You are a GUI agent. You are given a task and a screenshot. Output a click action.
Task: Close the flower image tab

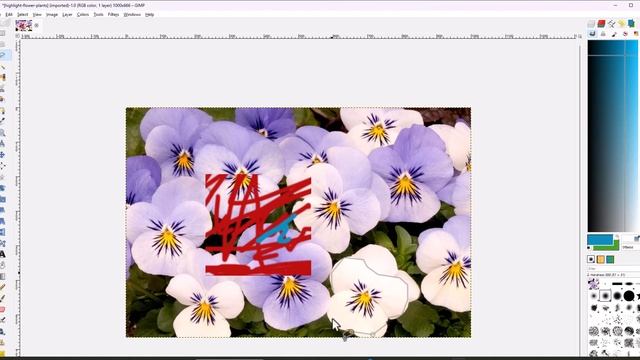pyautogui.click(x=36, y=25)
